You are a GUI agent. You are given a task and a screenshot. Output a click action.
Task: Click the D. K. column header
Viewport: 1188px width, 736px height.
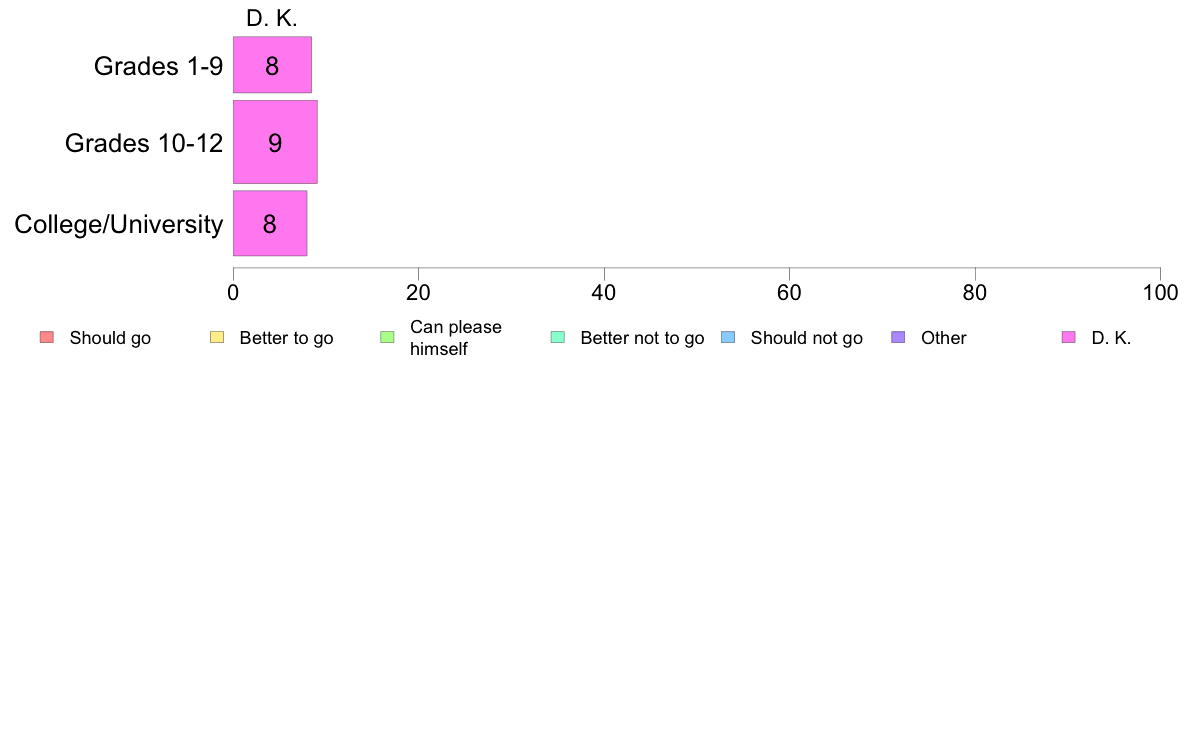272,18
